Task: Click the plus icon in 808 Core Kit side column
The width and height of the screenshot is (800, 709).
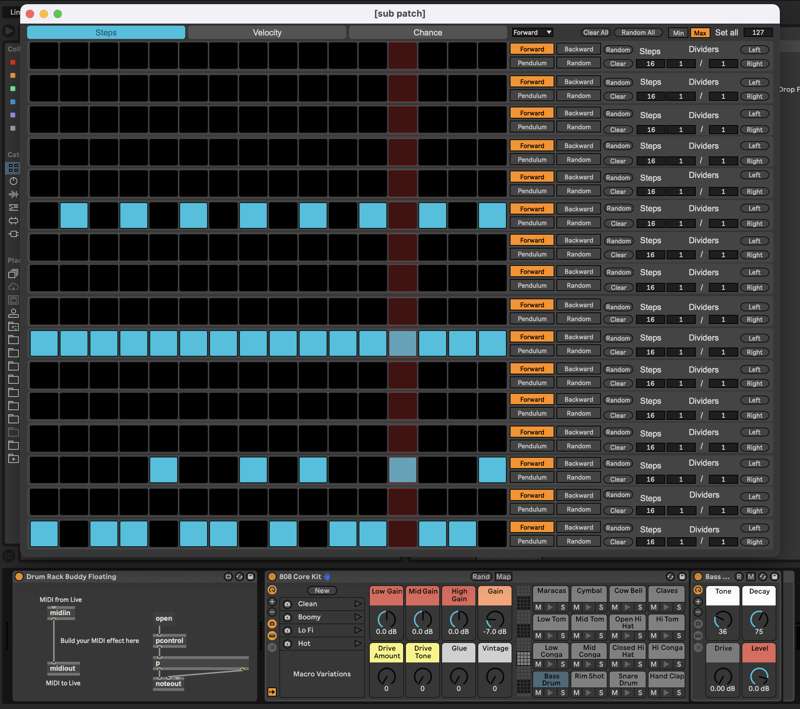Action: [272, 601]
